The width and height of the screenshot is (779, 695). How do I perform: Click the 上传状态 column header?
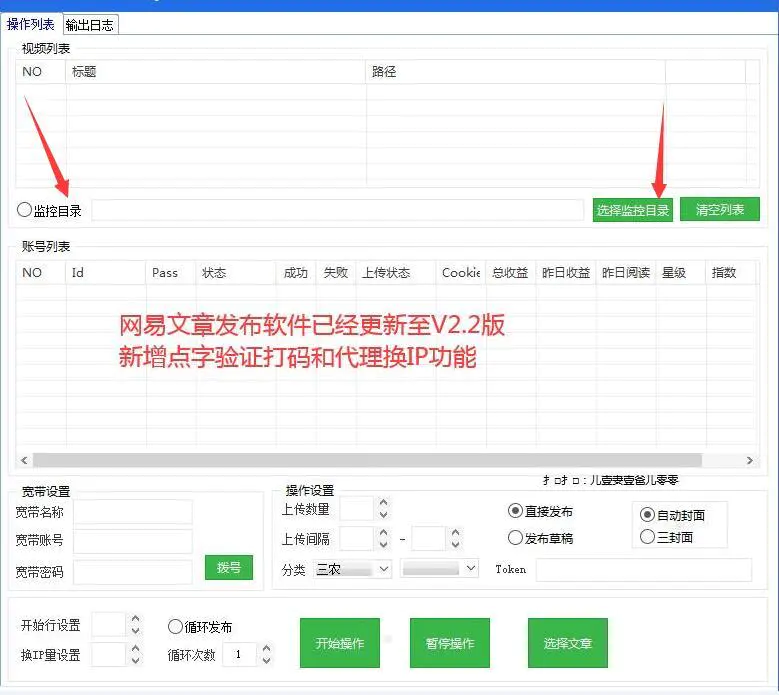click(x=396, y=273)
